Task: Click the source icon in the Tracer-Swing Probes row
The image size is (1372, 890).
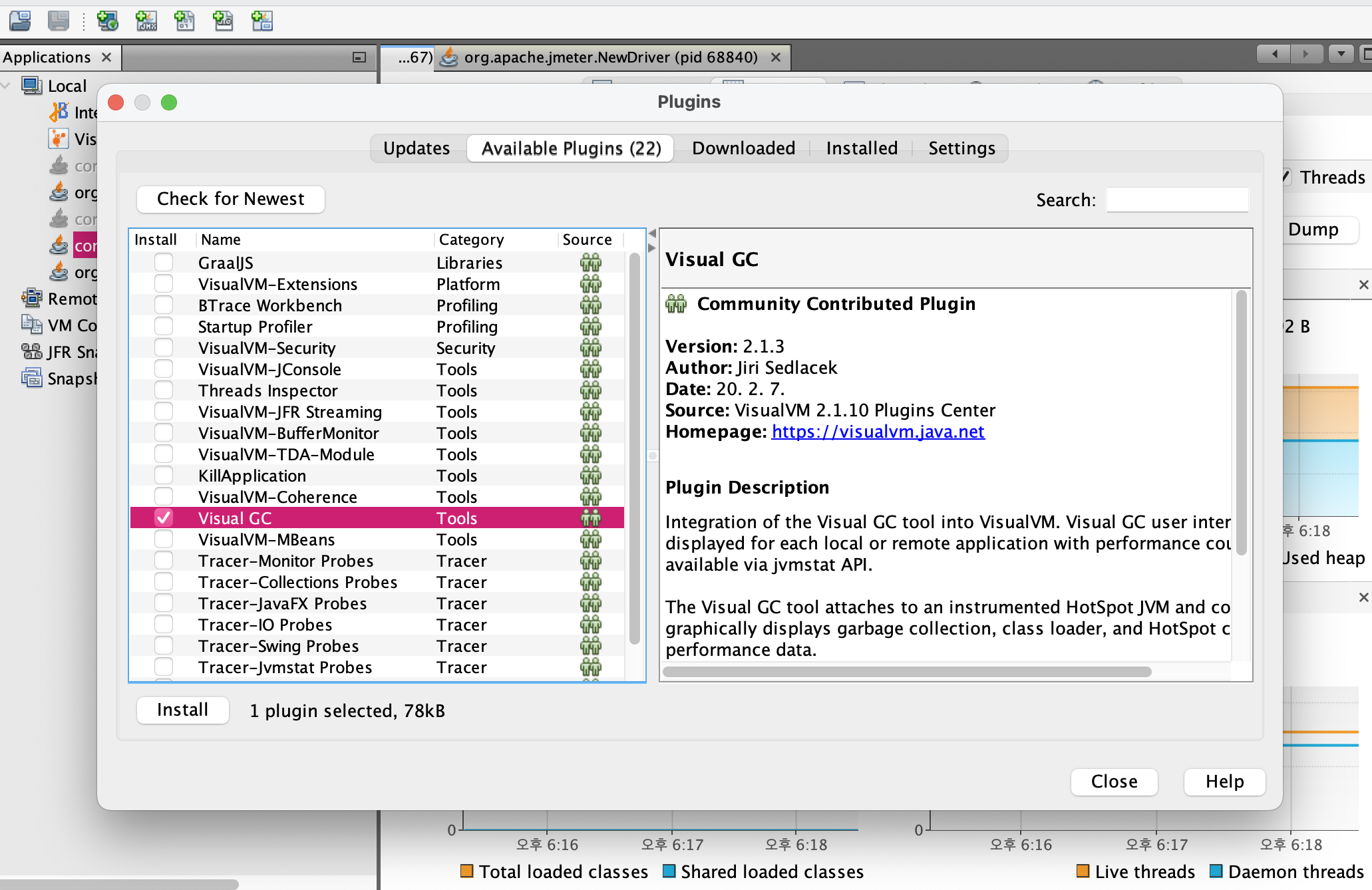Action: coord(590,646)
